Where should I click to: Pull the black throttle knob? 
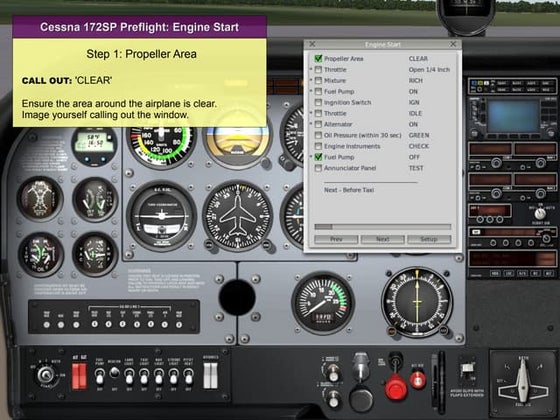pyautogui.click(x=361, y=399)
